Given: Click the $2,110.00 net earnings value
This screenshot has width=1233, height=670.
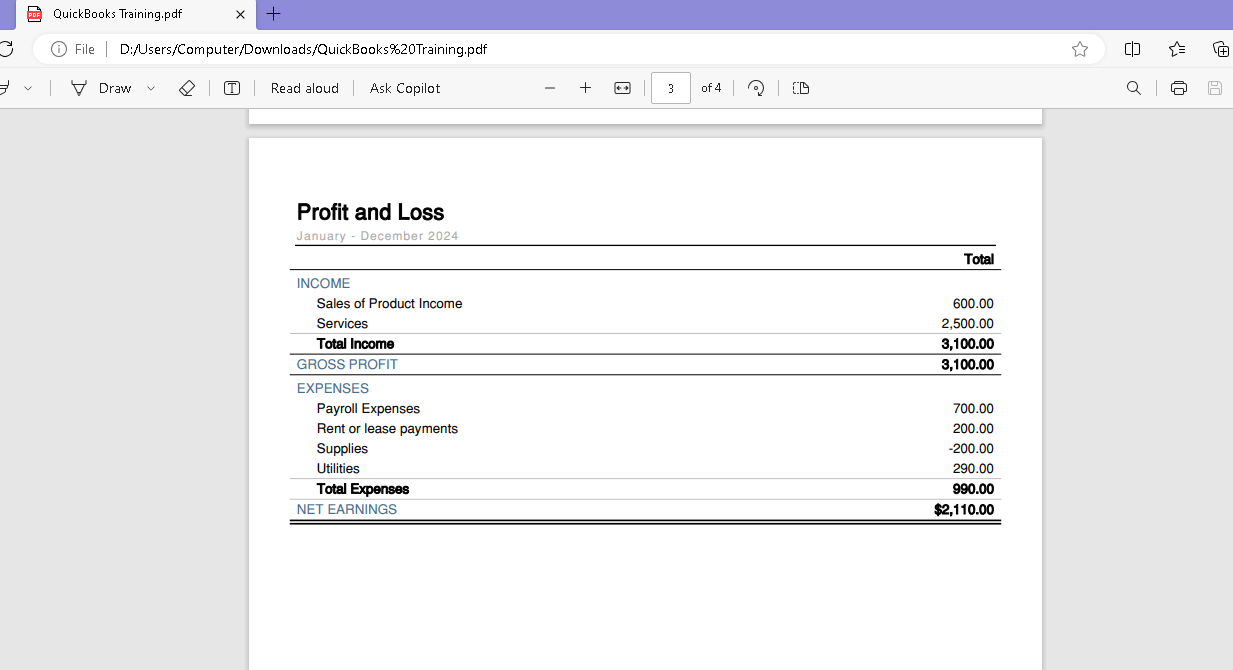Looking at the screenshot, I should pos(964,509).
